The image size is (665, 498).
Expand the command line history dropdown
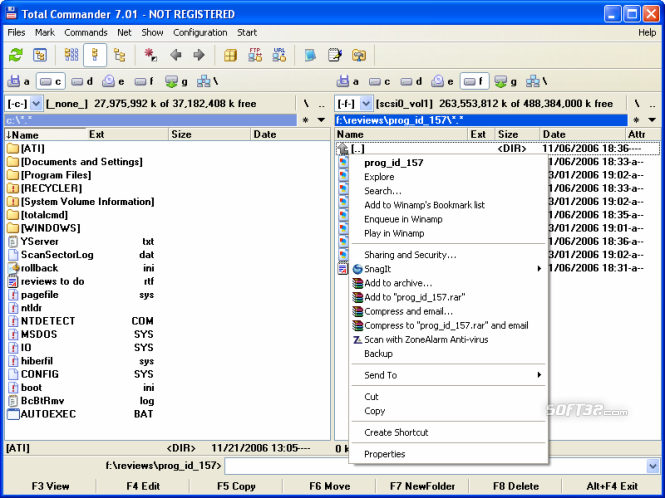[x=653, y=466]
